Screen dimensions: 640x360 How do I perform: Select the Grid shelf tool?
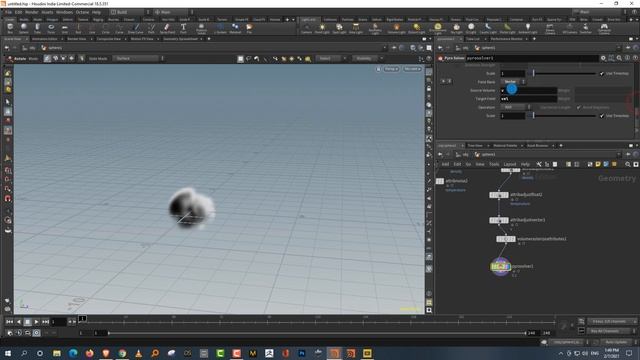[x=64, y=28]
